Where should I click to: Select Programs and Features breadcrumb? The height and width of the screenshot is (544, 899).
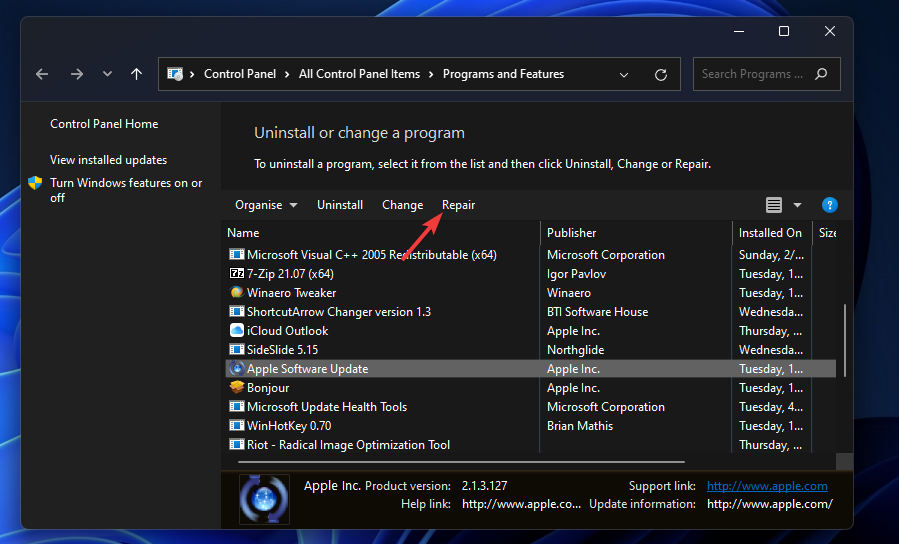click(x=503, y=74)
